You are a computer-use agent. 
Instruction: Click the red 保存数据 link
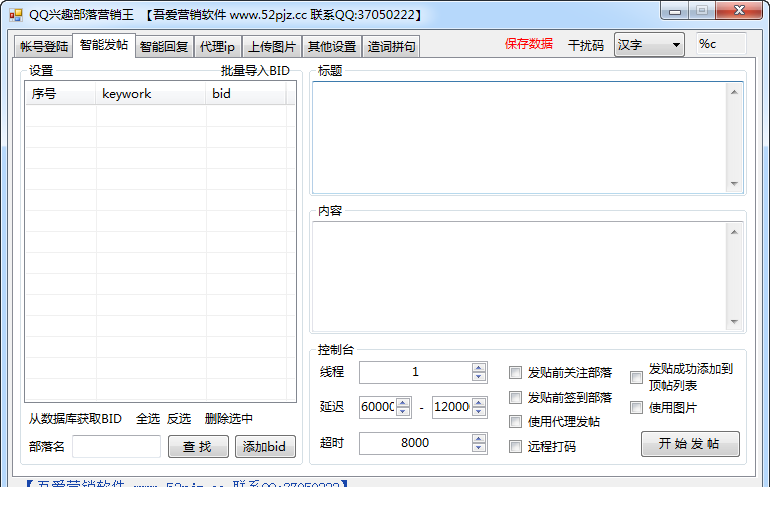pyautogui.click(x=529, y=44)
